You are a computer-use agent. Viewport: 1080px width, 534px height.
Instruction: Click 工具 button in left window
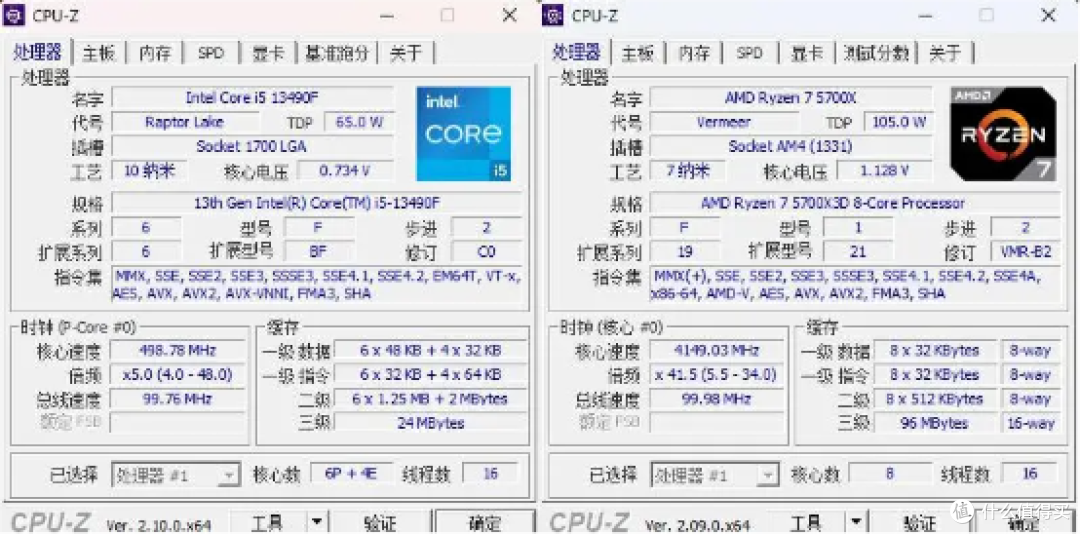click(x=267, y=523)
